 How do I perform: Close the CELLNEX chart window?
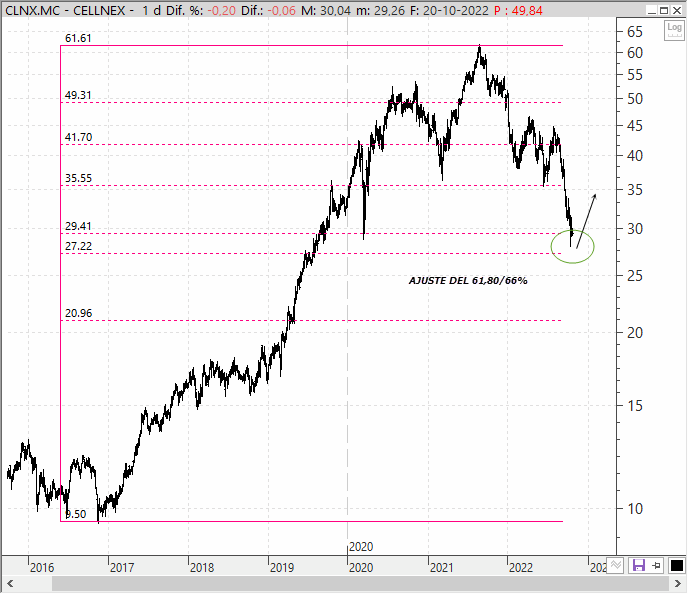677,10
